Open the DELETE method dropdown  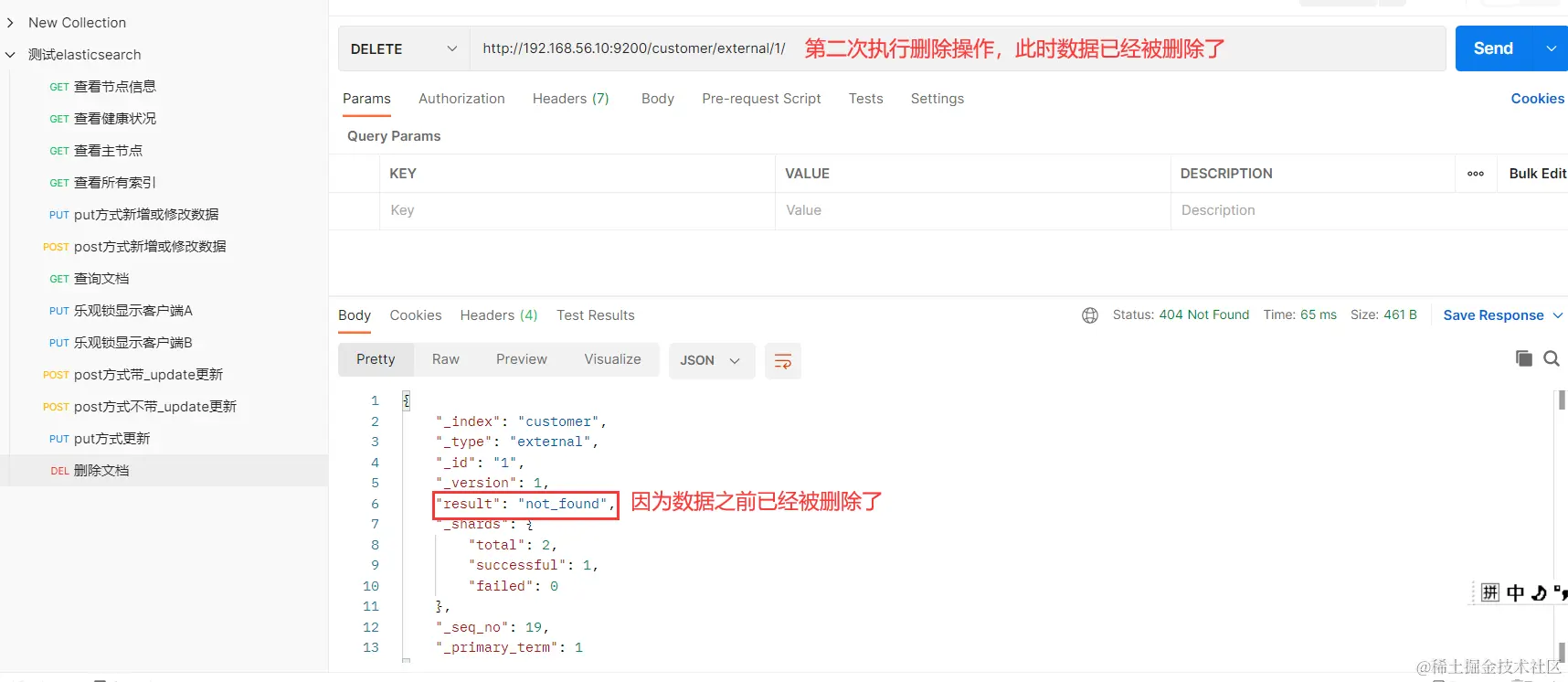point(404,48)
